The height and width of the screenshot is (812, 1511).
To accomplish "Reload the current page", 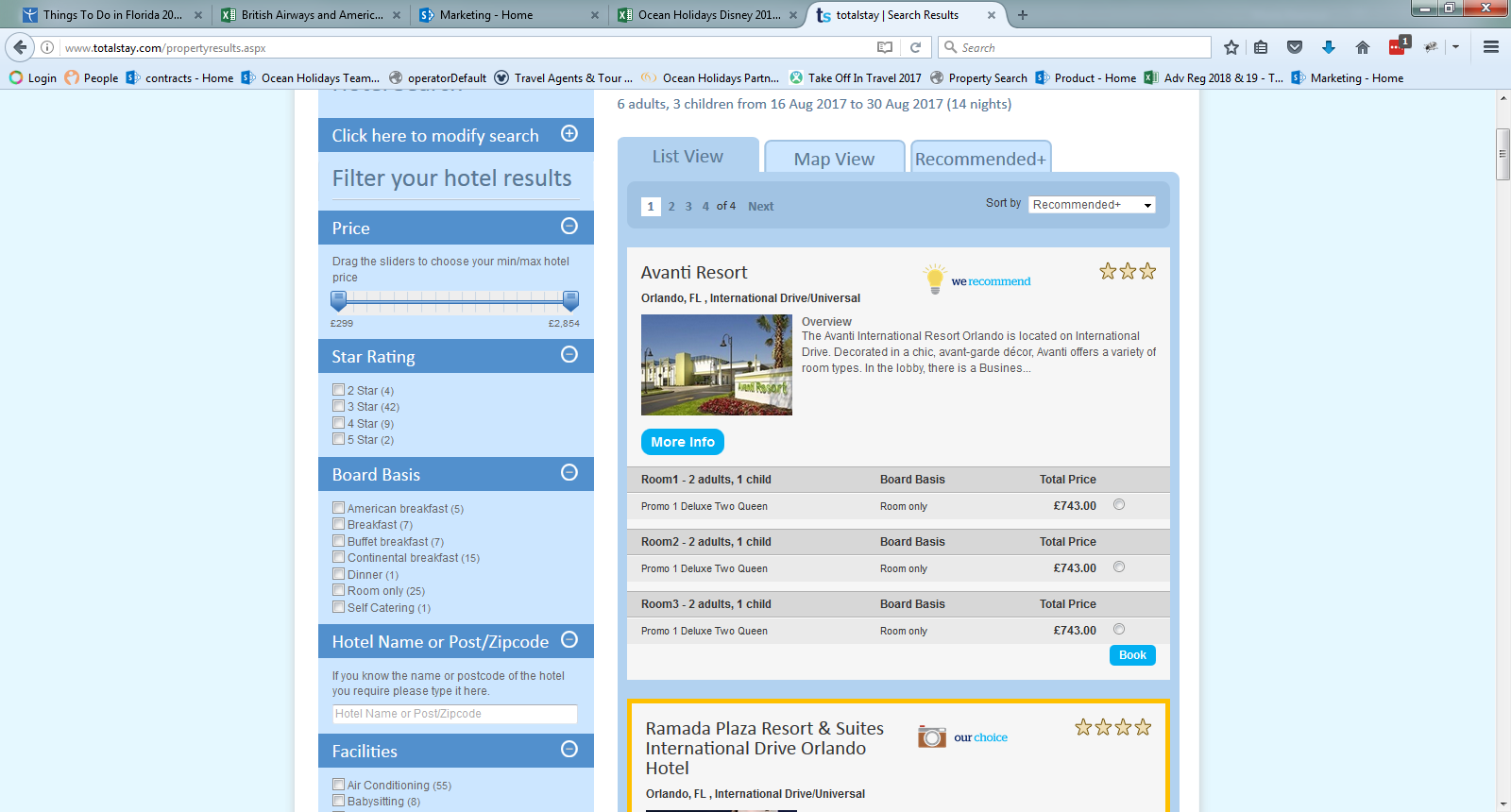I will click(x=915, y=47).
